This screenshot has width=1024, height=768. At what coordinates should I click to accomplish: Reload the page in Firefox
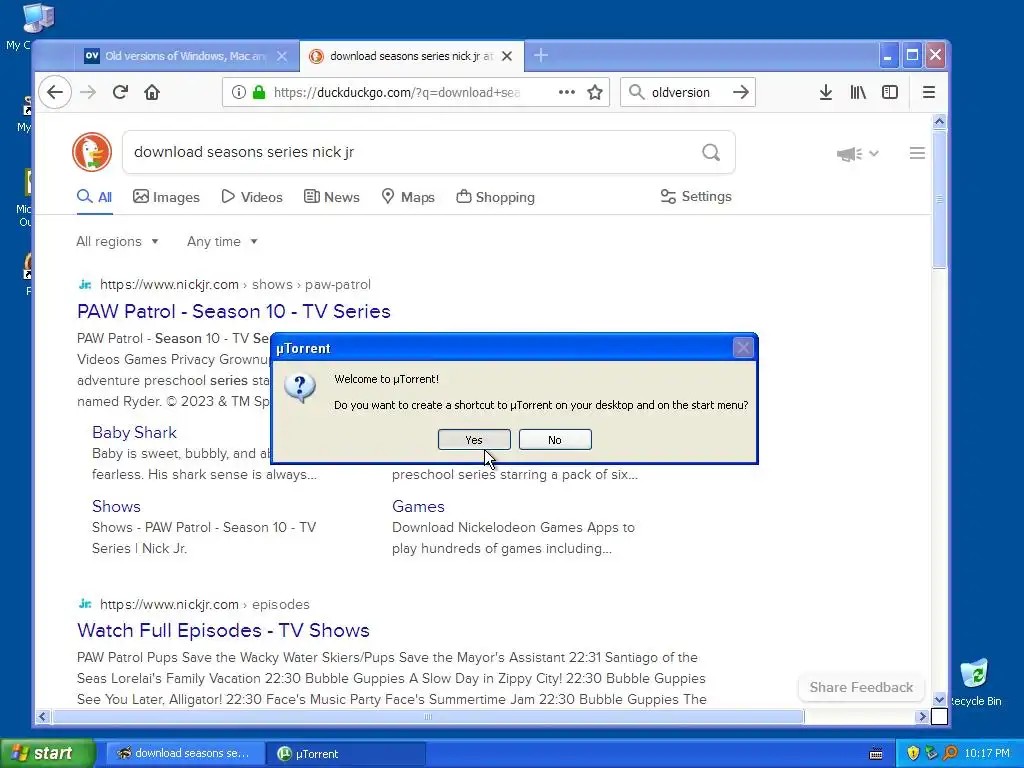[120, 92]
